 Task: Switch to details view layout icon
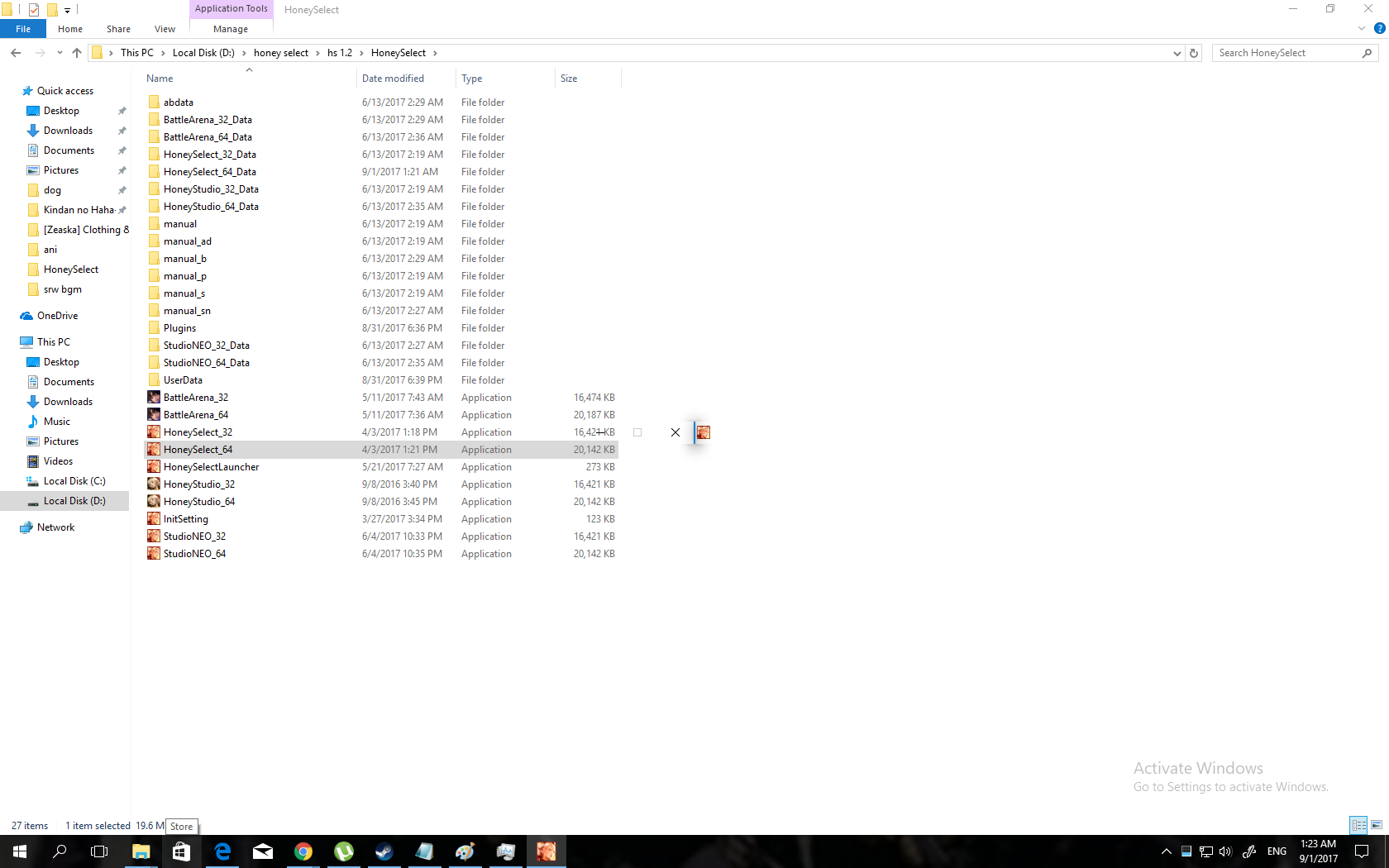[1358, 825]
